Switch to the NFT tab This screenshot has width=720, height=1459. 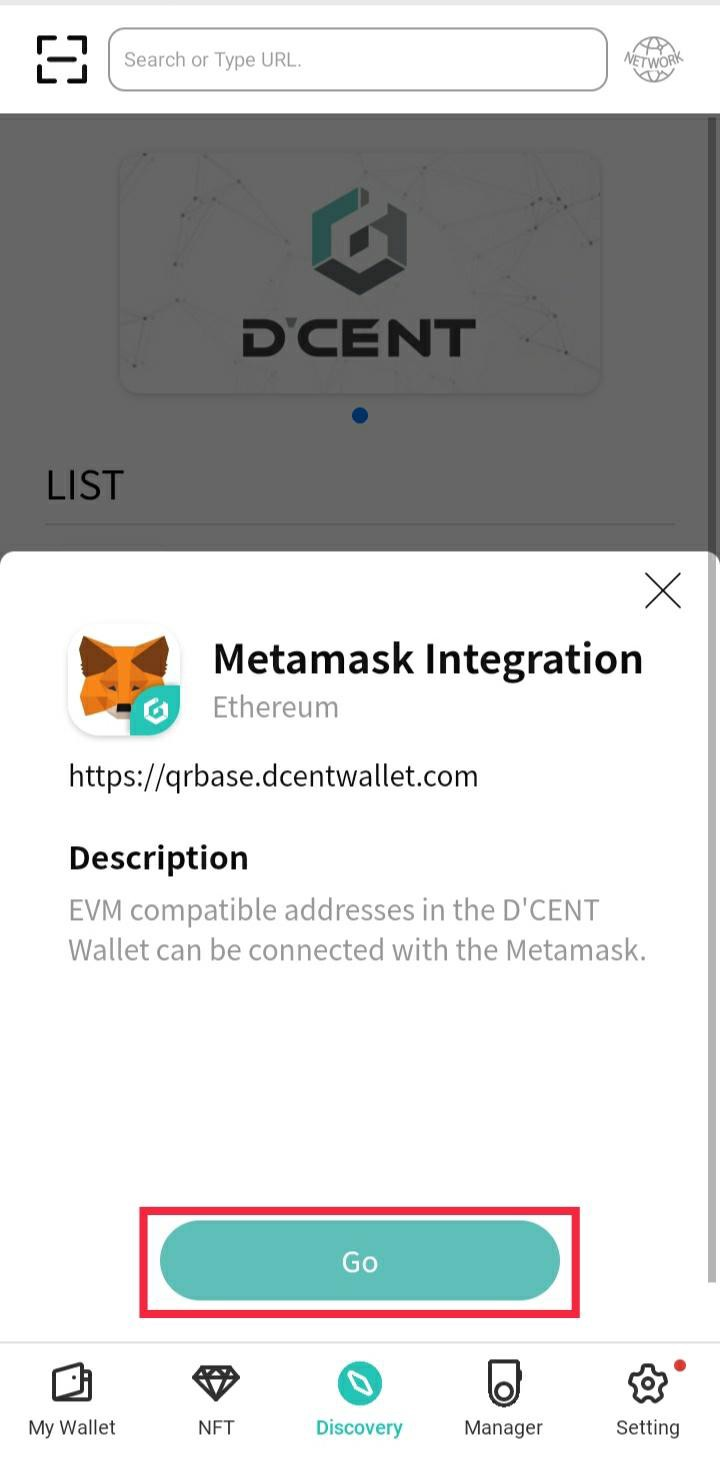[x=216, y=1399]
